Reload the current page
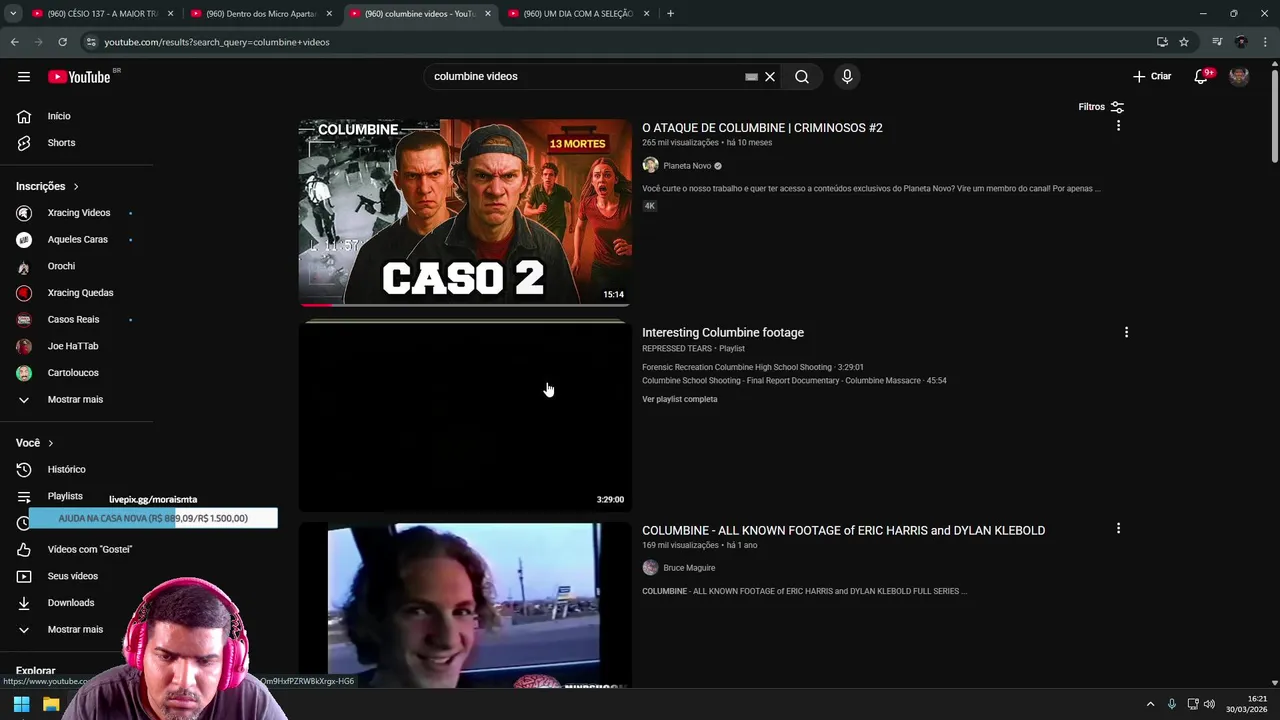The image size is (1280, 720). click(62, 42)
